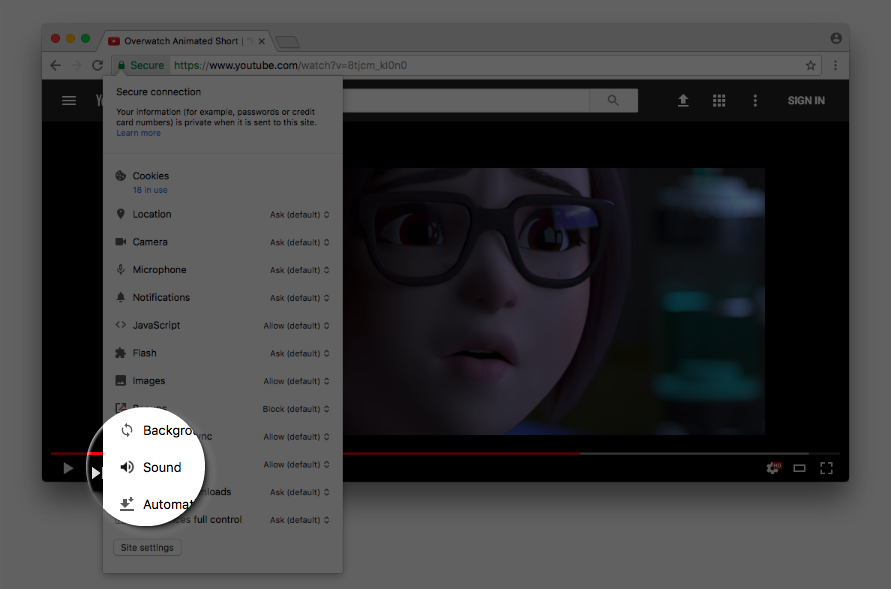891x589 pixels.
Task: Enter fullscreen on the video player
Action: [826, 467]
